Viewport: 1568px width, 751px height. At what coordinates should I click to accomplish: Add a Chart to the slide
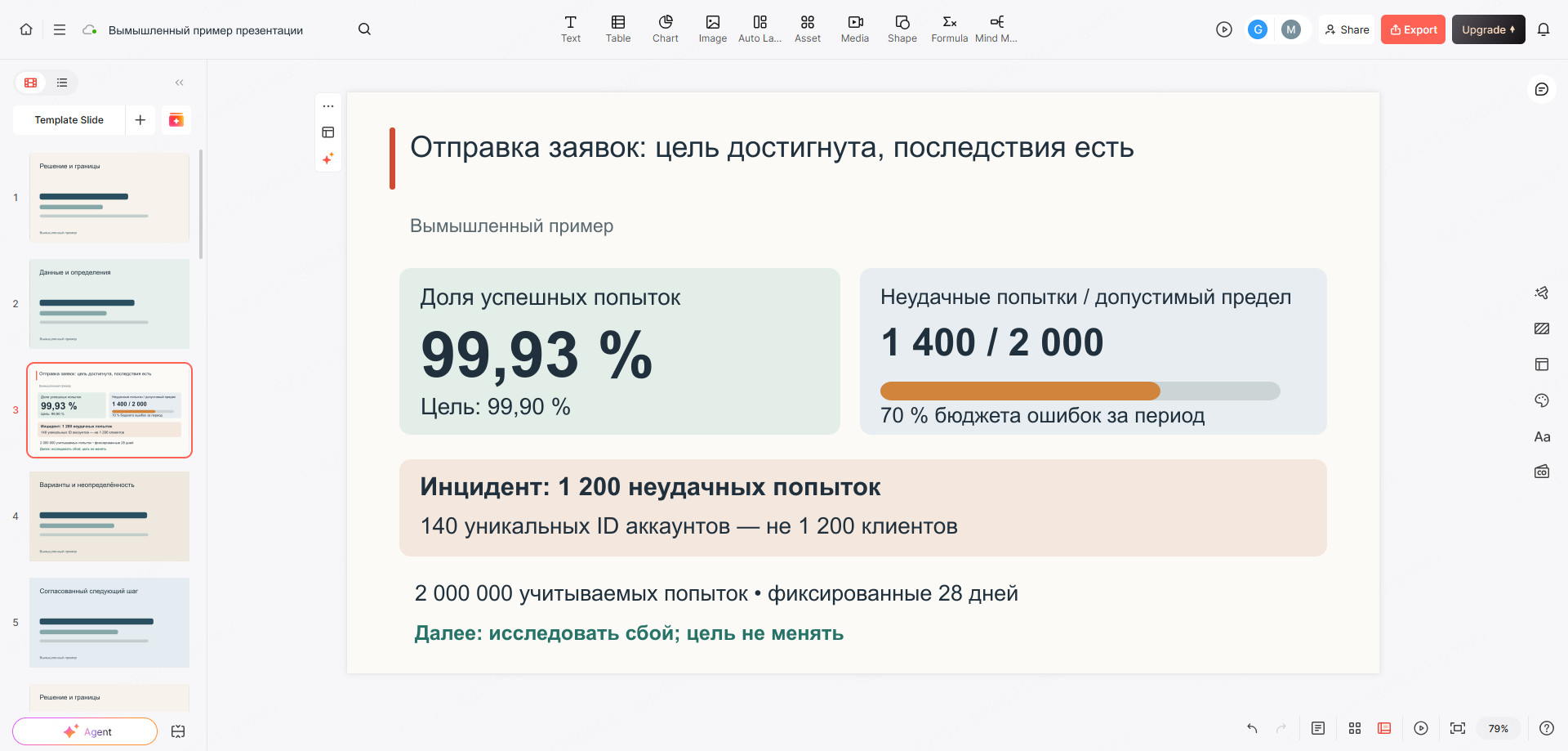click(x=666, y=29)
